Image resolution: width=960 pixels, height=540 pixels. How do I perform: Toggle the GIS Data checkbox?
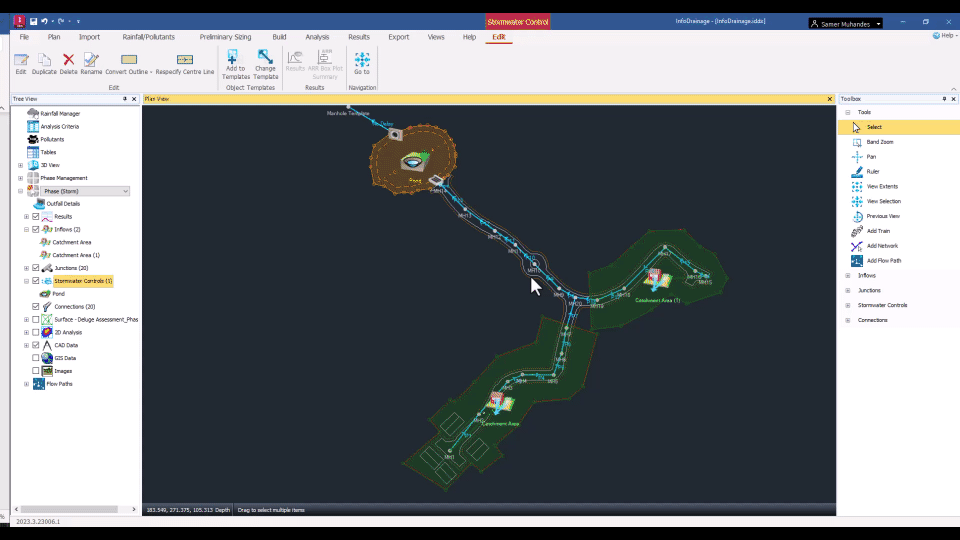click(x=36, y=358)
